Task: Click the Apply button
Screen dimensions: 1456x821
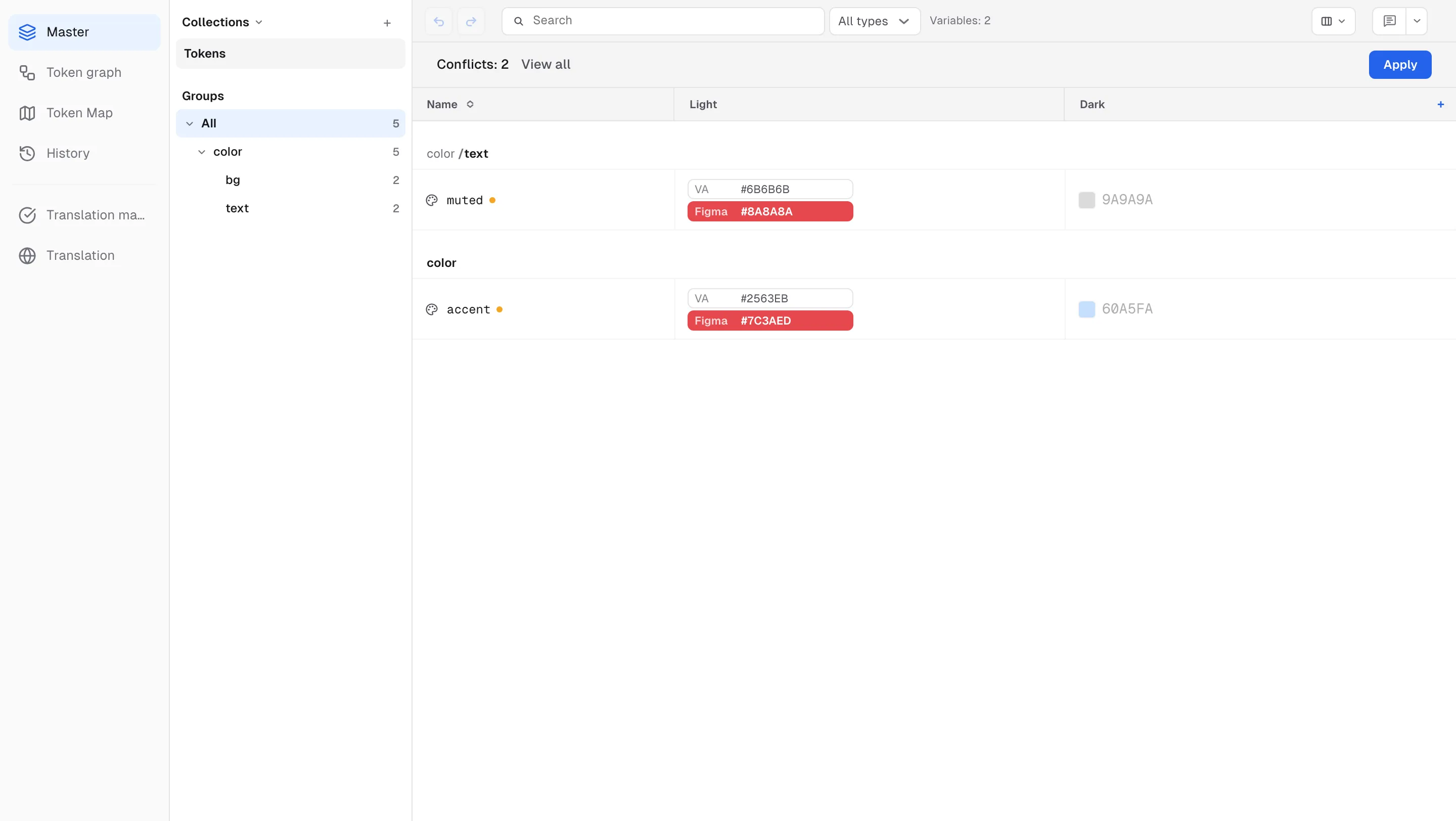Action: coord(1400,64)
